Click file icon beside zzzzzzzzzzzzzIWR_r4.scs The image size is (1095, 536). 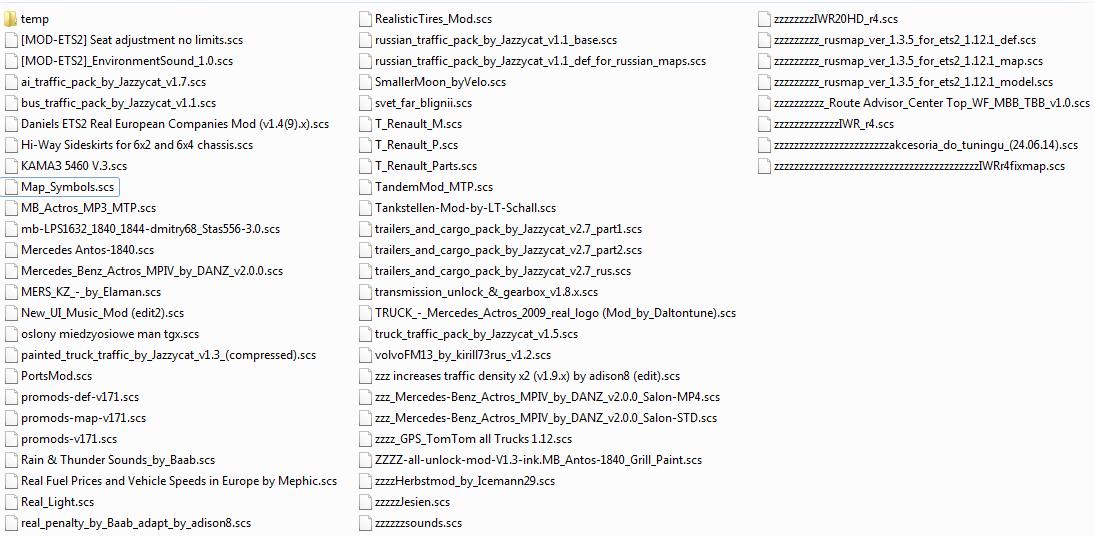pyautogui.click(x=763, y=124)
